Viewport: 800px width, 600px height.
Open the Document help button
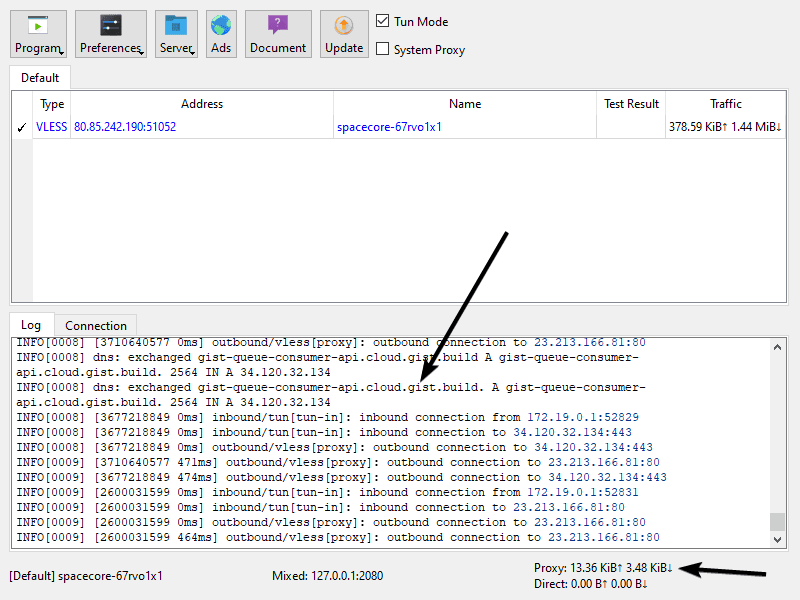pos(278,34)
